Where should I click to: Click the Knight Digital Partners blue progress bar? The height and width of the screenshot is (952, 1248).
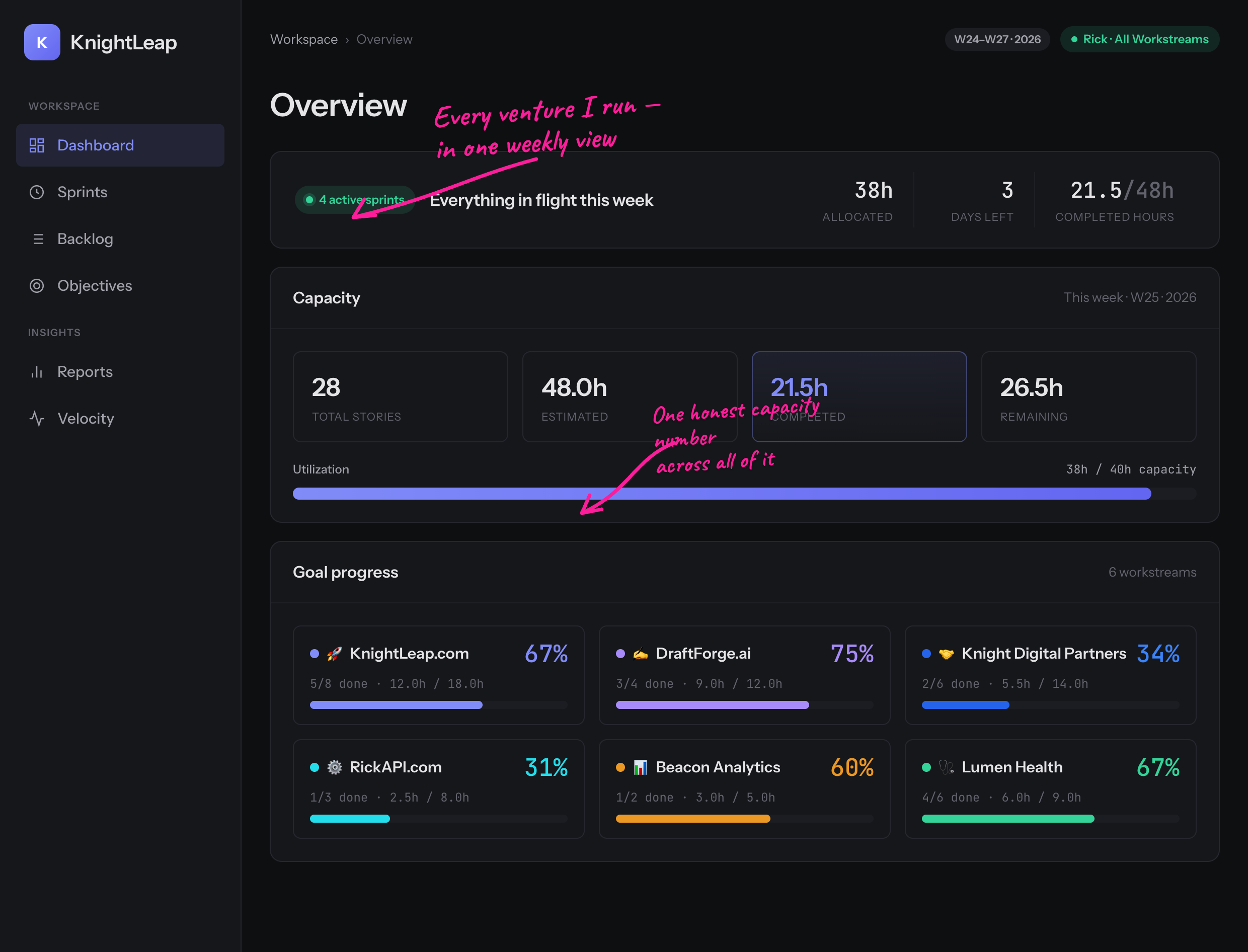pyautogui.click(x=1051, y=705)
